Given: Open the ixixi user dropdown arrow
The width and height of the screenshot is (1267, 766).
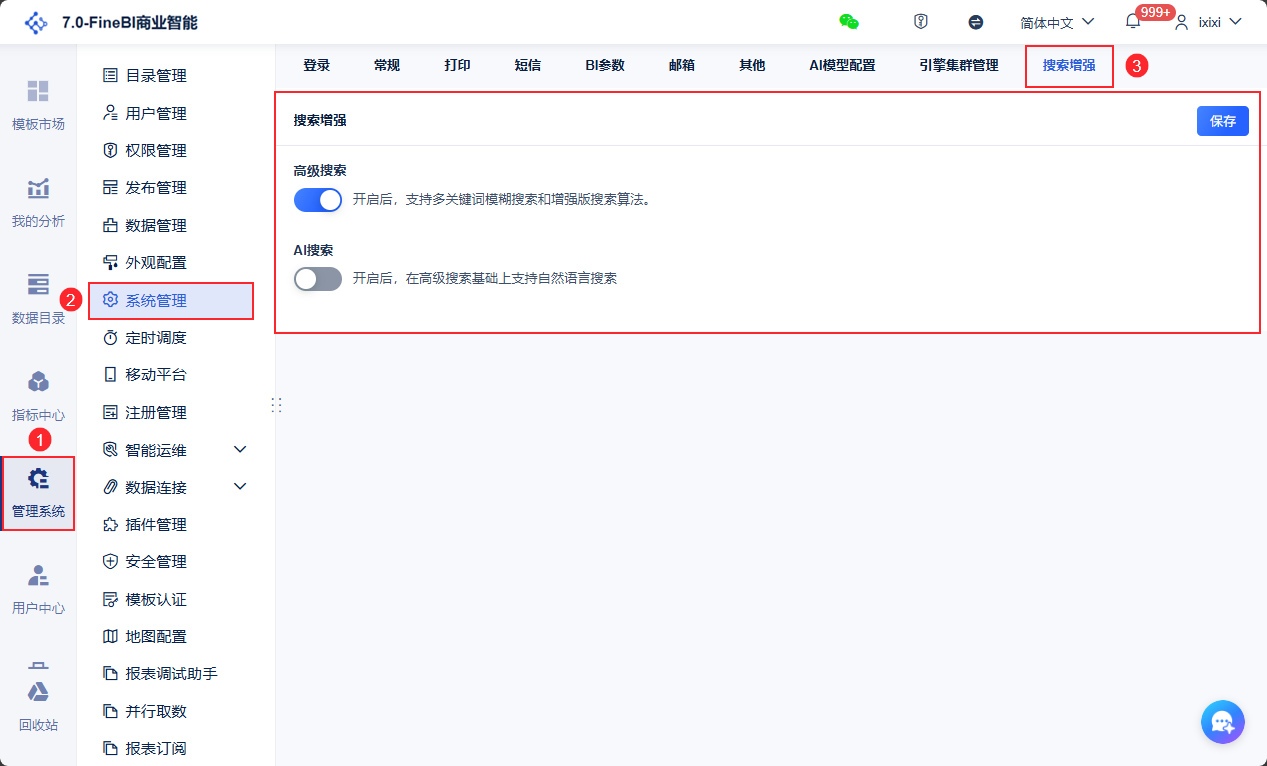Looking at the screenshot, I should click(1234, 21).
